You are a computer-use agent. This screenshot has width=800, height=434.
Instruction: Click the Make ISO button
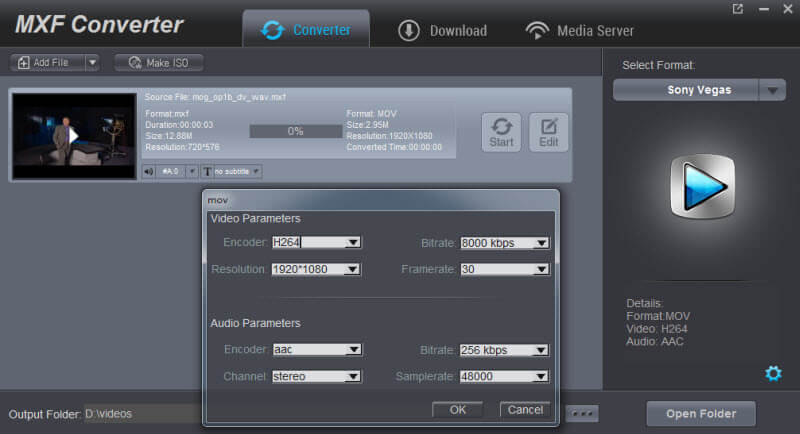point(159,63)
